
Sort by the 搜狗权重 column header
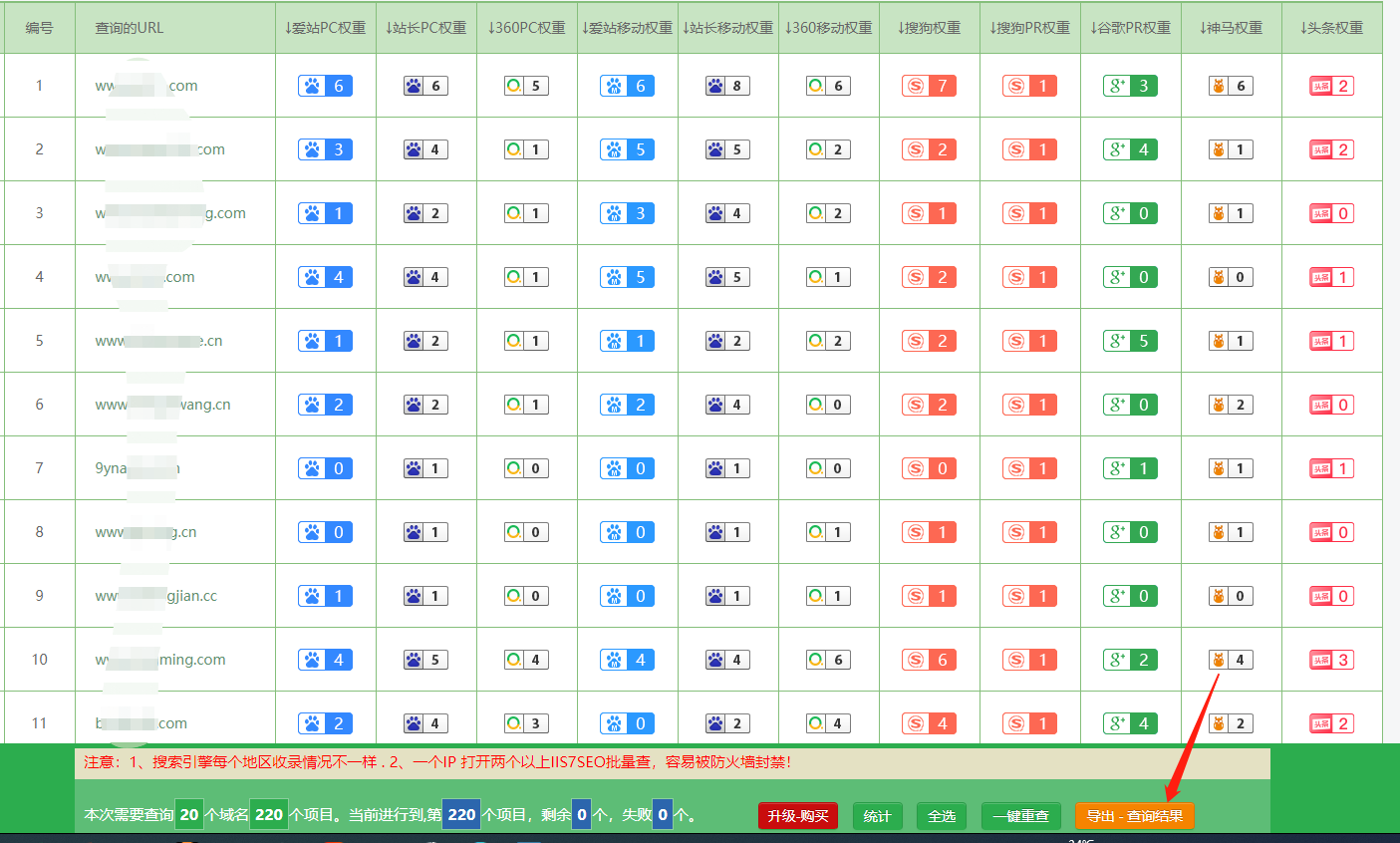(x=929, y=28)
